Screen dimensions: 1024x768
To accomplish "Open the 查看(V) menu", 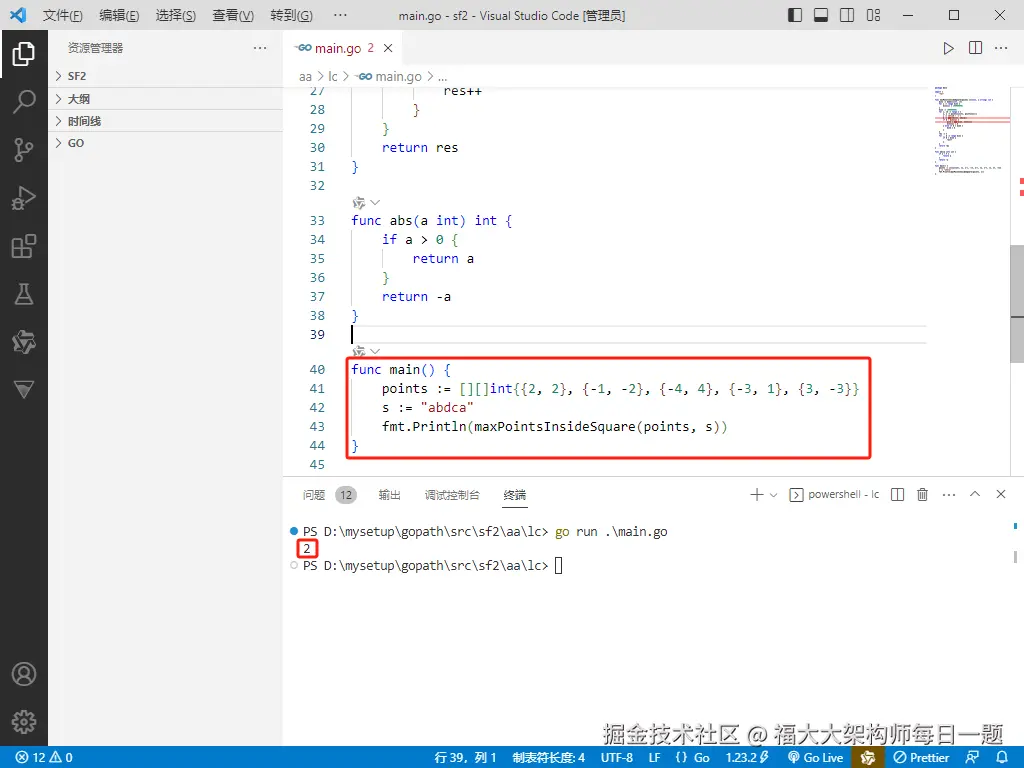I will 233,15.
